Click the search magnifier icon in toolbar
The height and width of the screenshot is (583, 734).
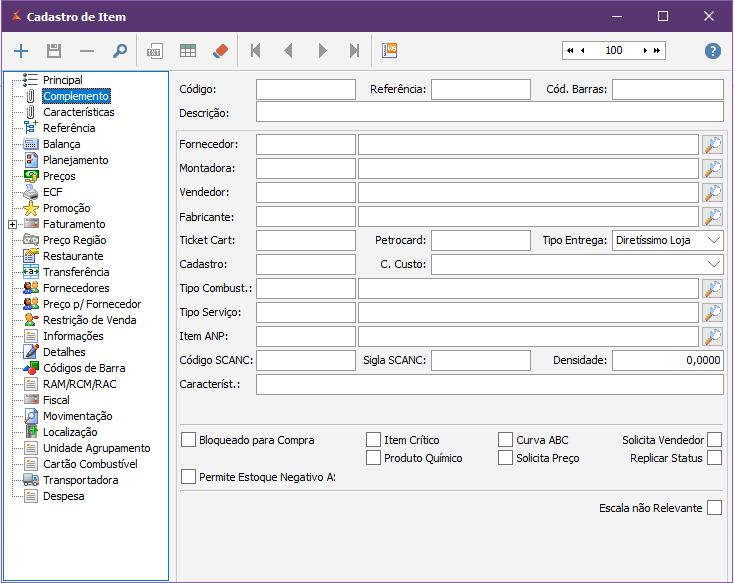(120, 51)
